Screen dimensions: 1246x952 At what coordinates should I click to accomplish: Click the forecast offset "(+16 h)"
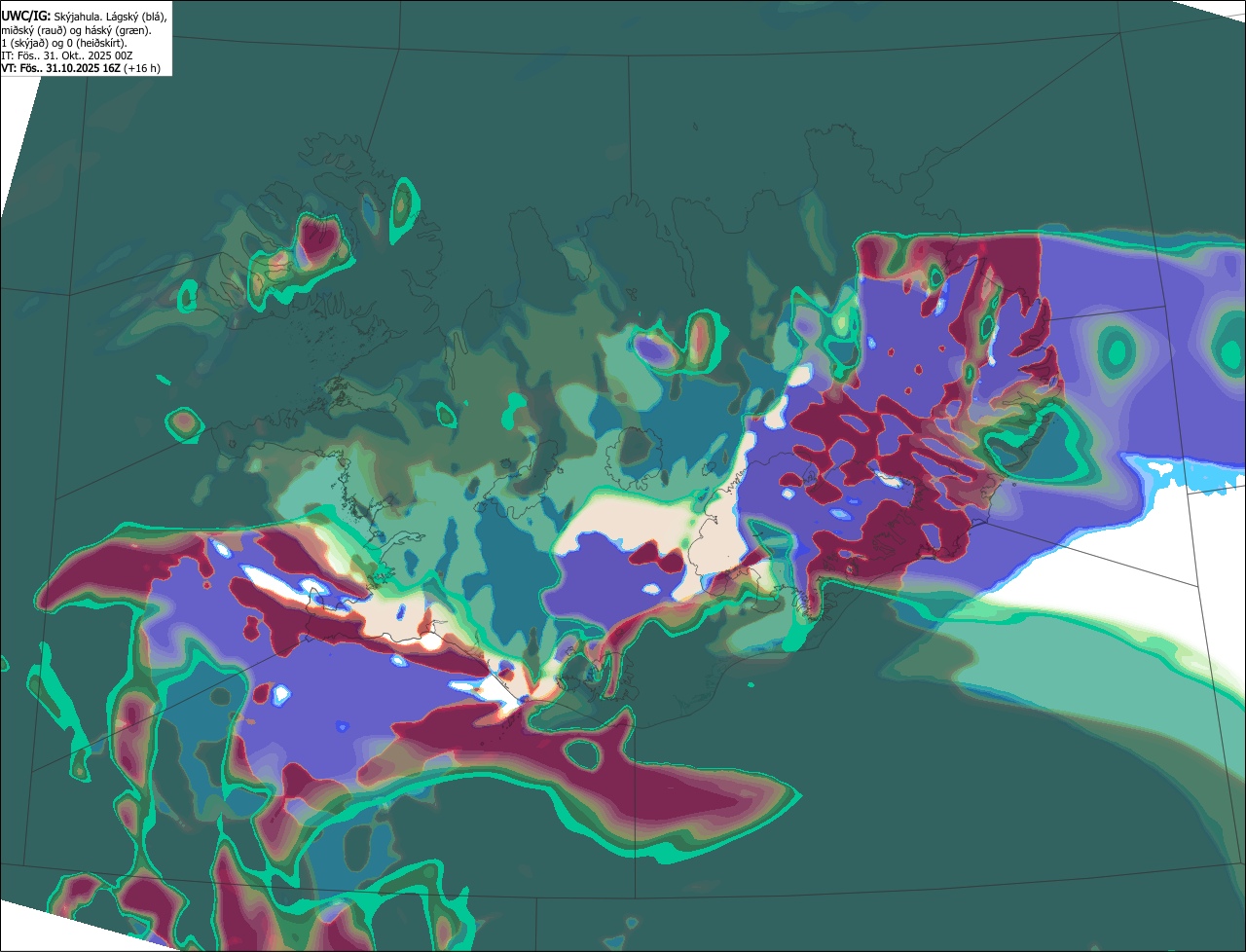coord(142,68)
